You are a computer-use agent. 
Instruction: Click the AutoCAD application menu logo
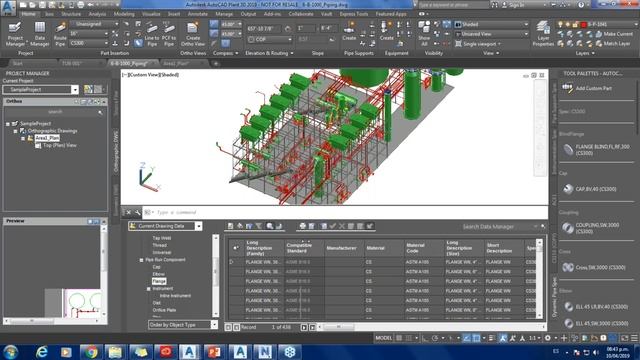(8, 7)
